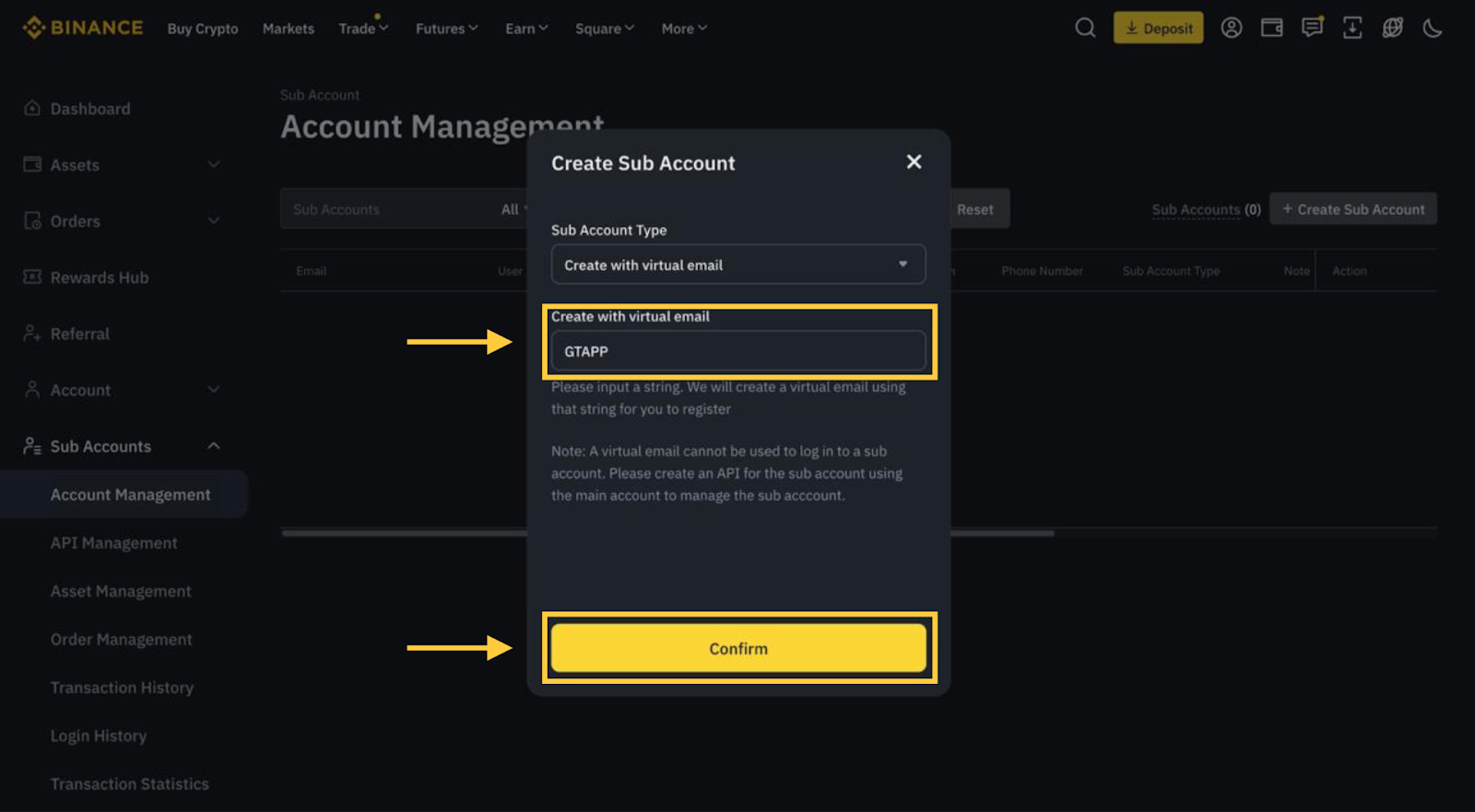This screenshot has width=1475, height=812.
Task: Collapse the Sub Accounts sidebar section
Action: [x=213, y=446]
